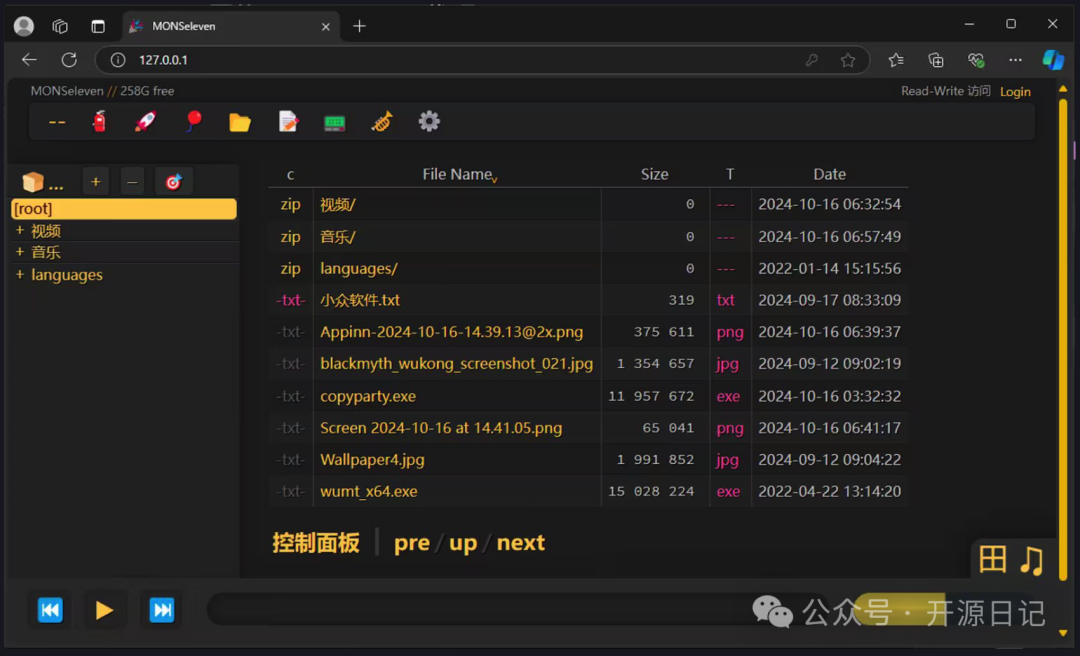
Task: Click the red balloon toolbar icon
Action: pos(194,122)
